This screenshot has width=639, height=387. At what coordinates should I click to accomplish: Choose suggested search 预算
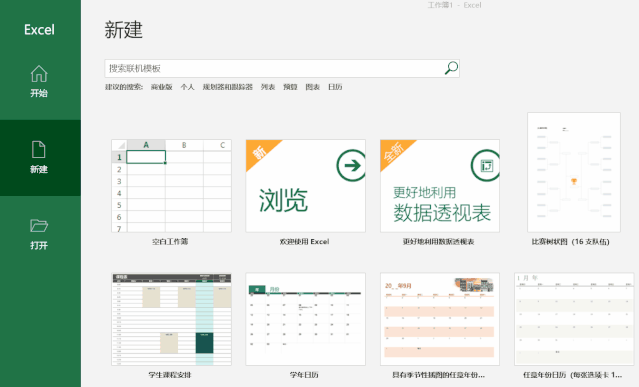[290, 87]
